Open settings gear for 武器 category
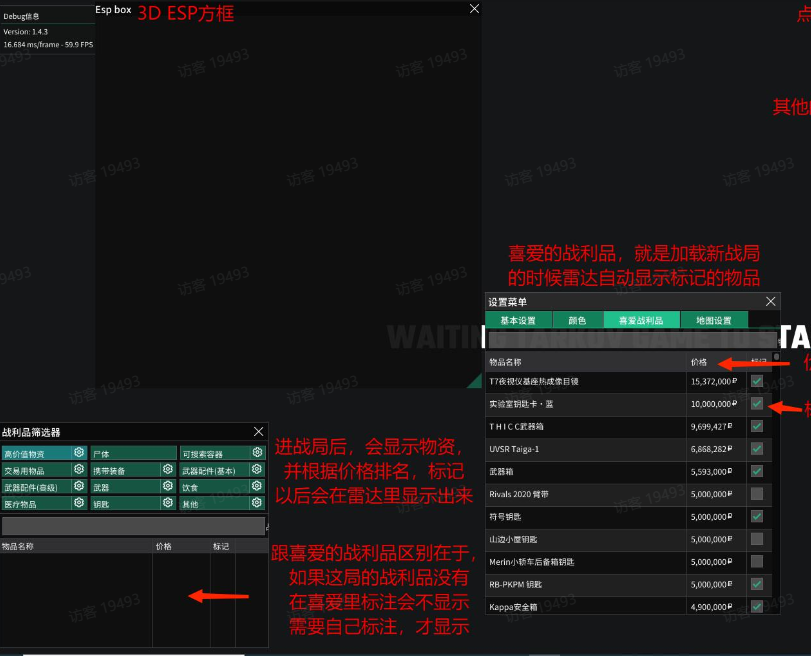Viewport: 811px width, 656px height. pos(168,487)
